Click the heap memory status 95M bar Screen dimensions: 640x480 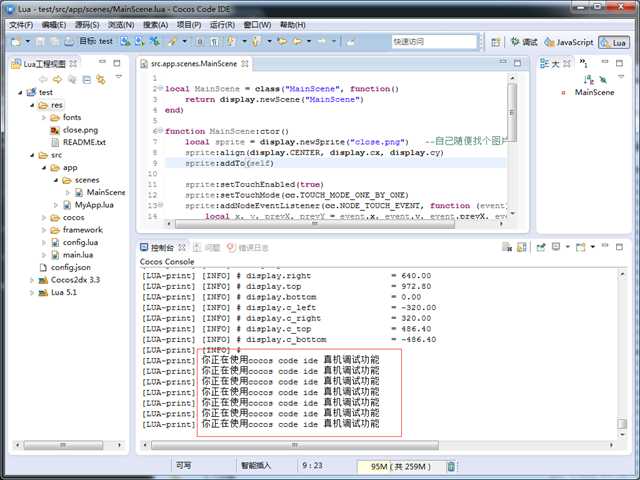pos(401,466)
